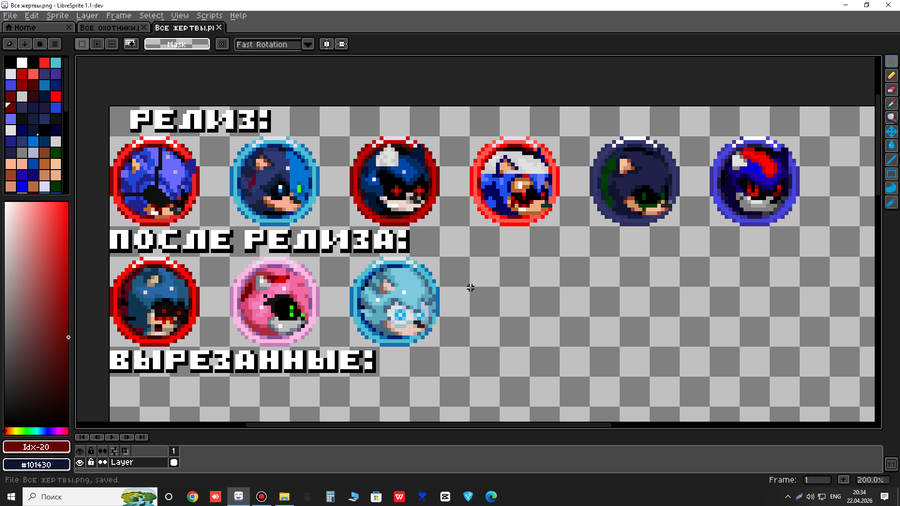Toggle visibility for all layers in header

(80, 451)
